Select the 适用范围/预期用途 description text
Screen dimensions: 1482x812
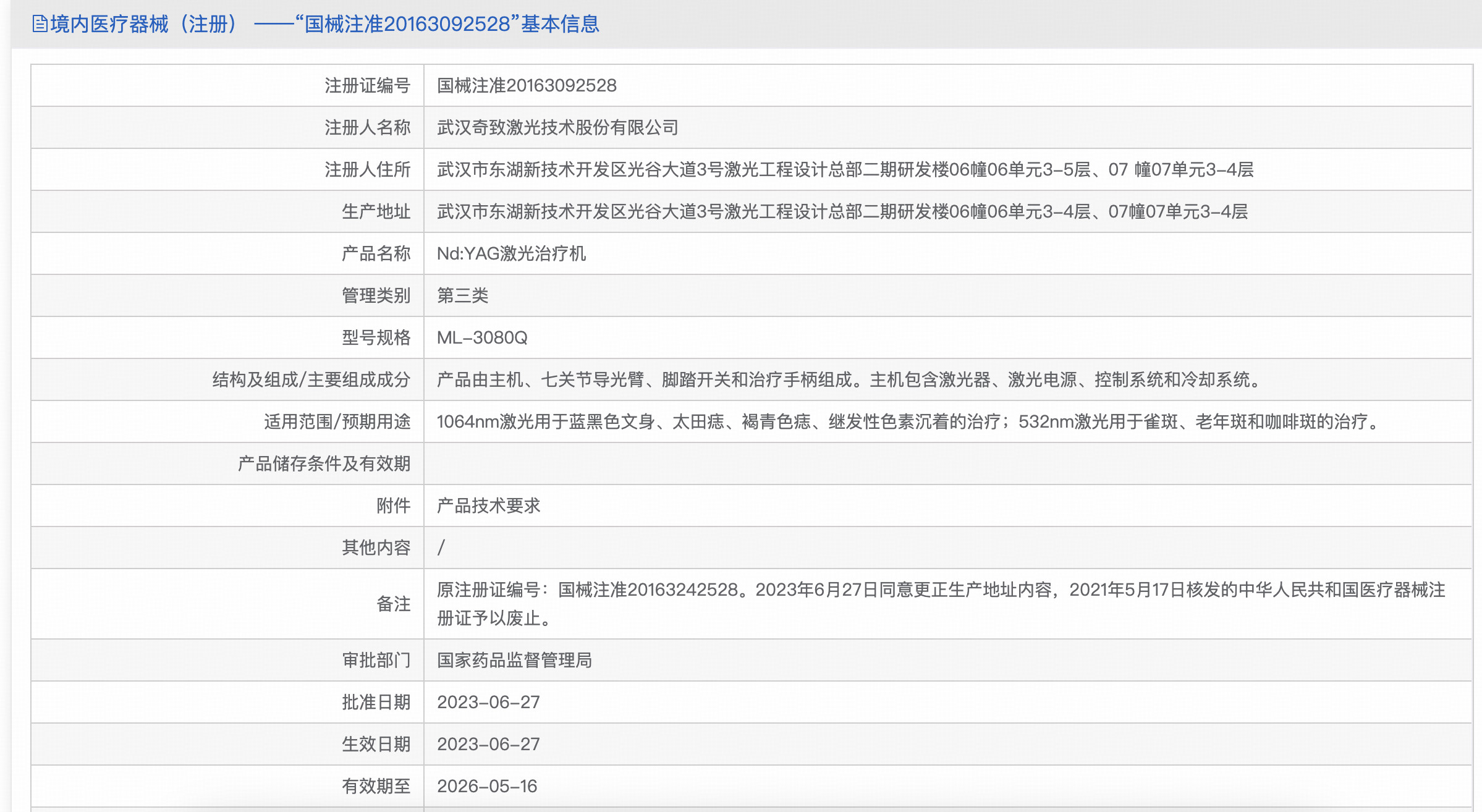(x=834, y=421)
